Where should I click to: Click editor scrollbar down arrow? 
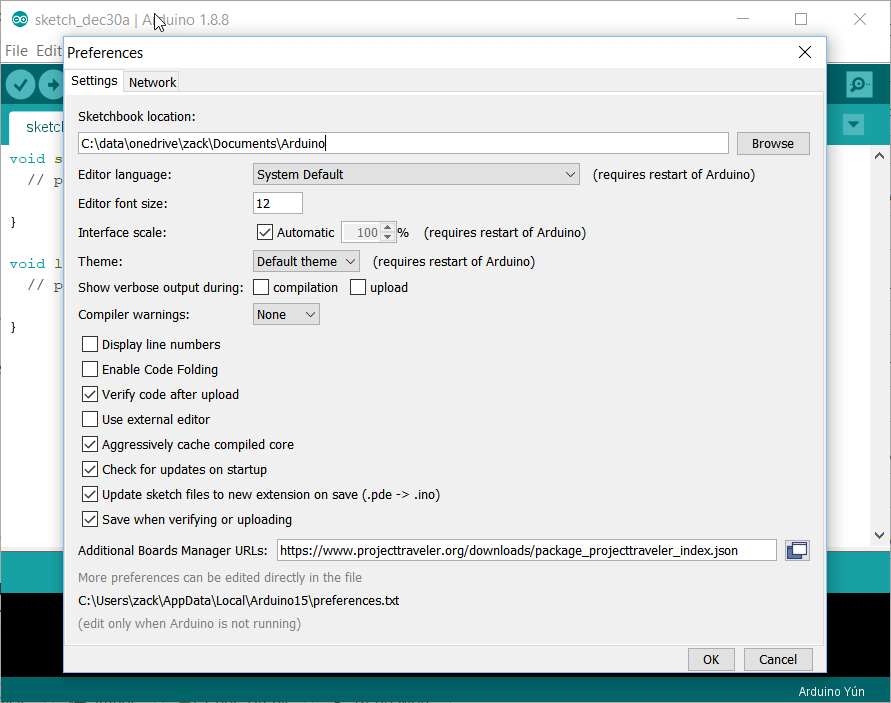[x=879, y=535]
